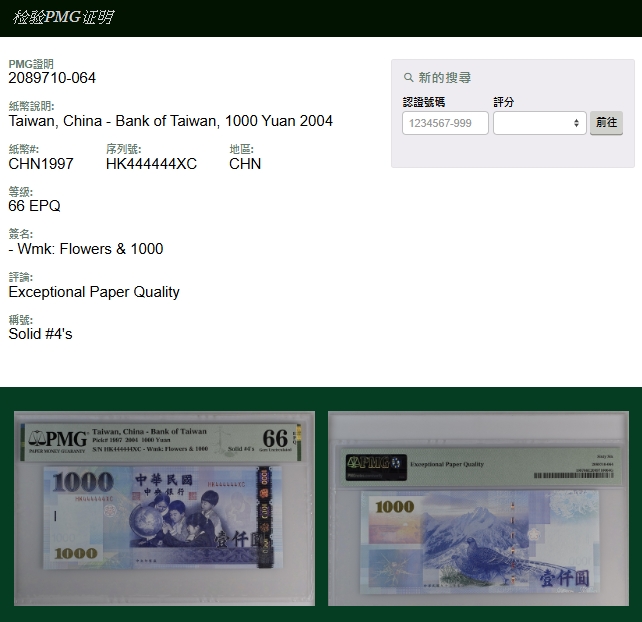The image size is (642, 622).
Task: Click the 序列號 label
Action: pyautogui.click(x=123, y=149)
